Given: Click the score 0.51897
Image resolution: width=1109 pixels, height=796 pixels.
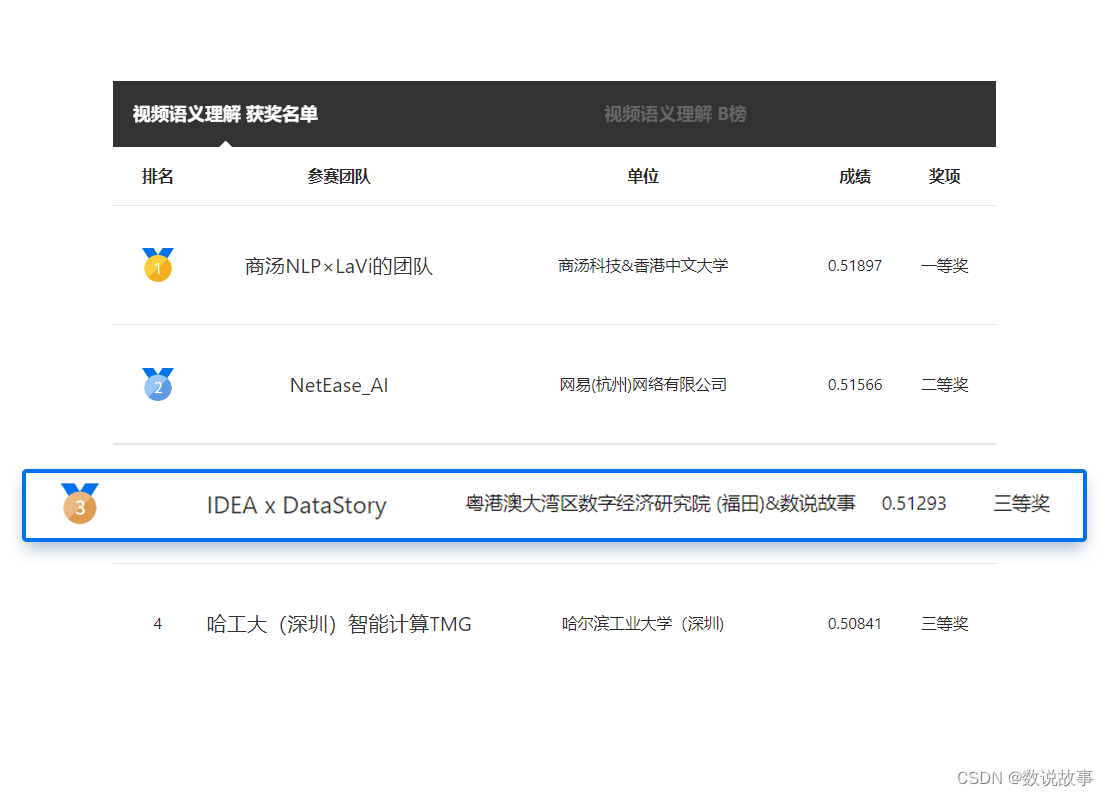Looking at the screenshot, I should (854, 266).
